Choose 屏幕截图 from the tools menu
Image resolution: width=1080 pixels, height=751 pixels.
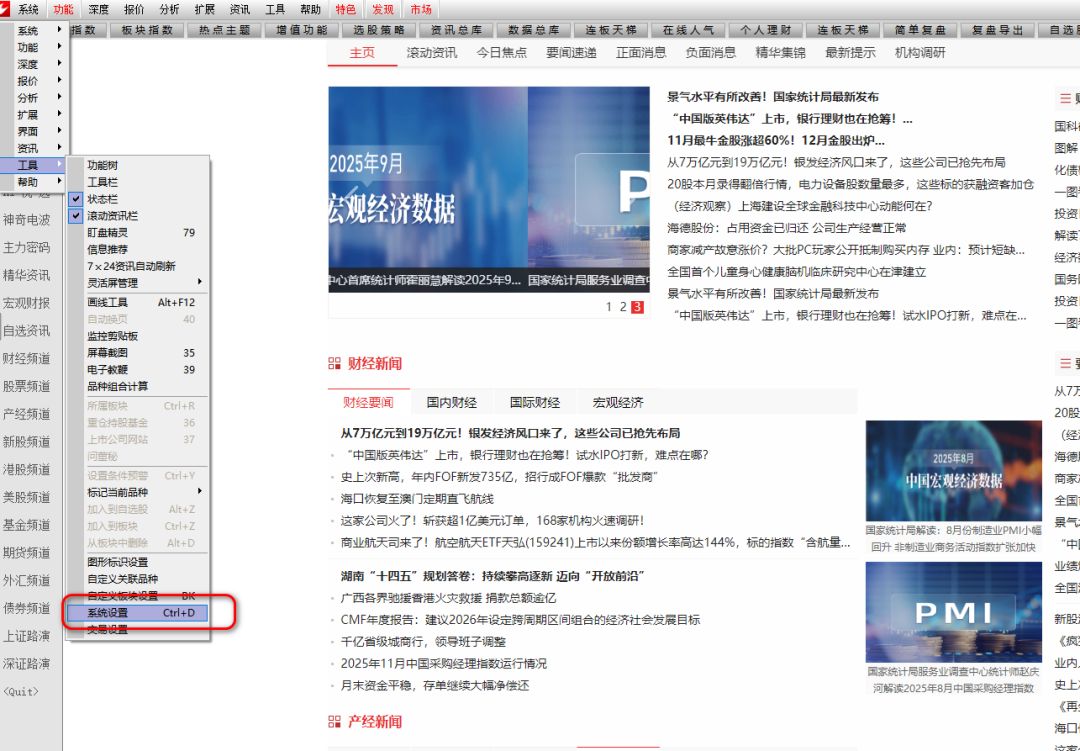tap(108, 353)
